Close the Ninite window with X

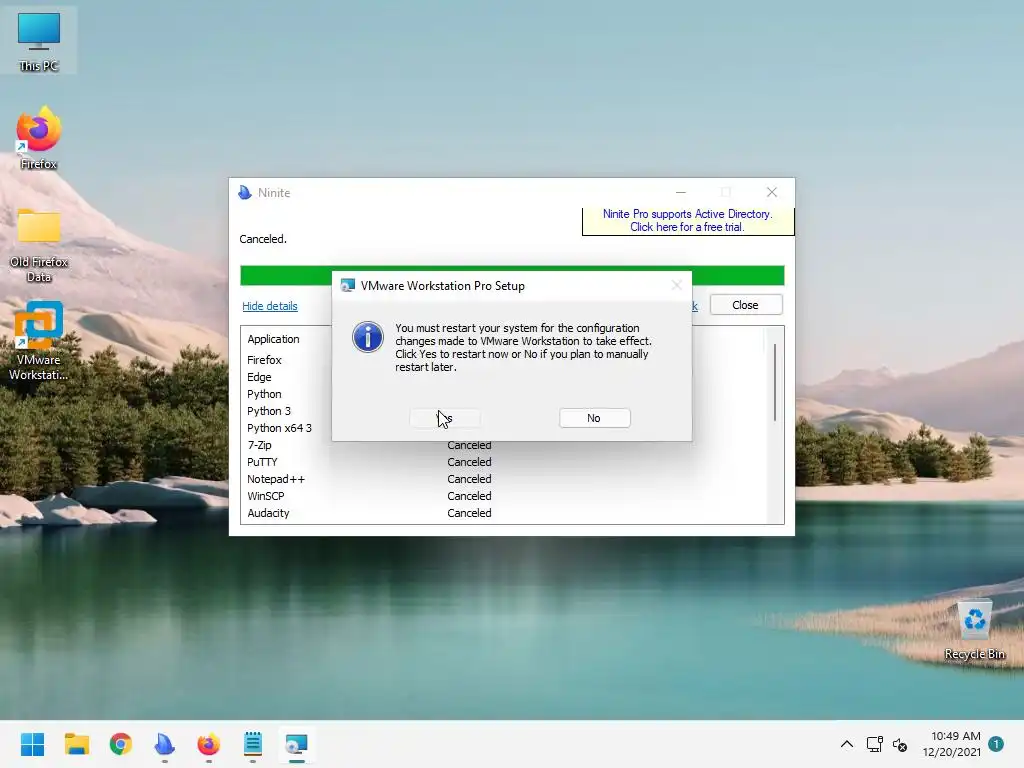pyautogui.click(x=772, y=192)
